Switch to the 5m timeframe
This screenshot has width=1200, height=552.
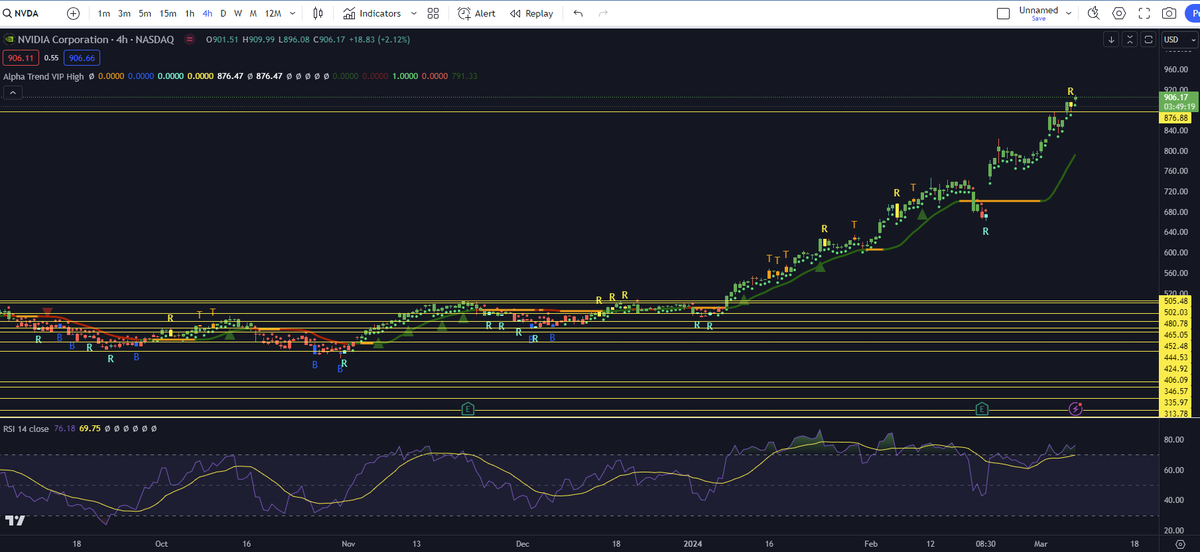145,14
